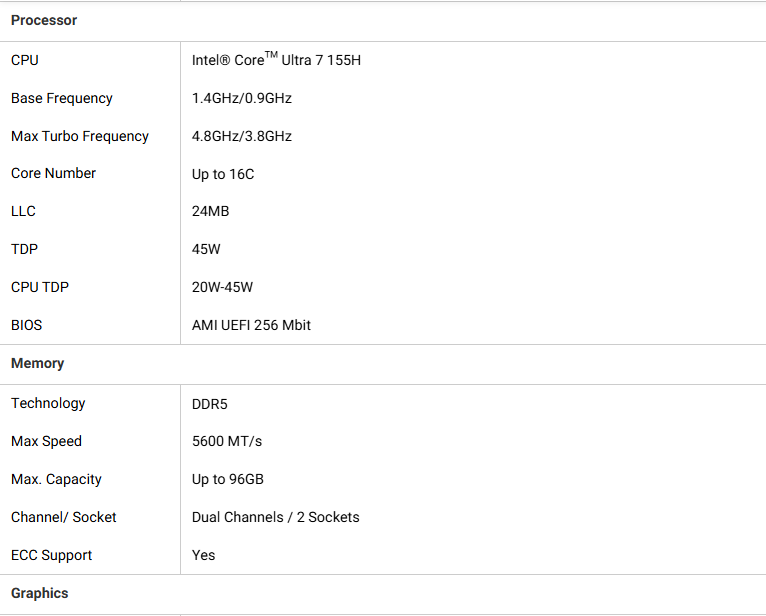Select the 4.8GHz/3.8GHz value

(242, 136)
